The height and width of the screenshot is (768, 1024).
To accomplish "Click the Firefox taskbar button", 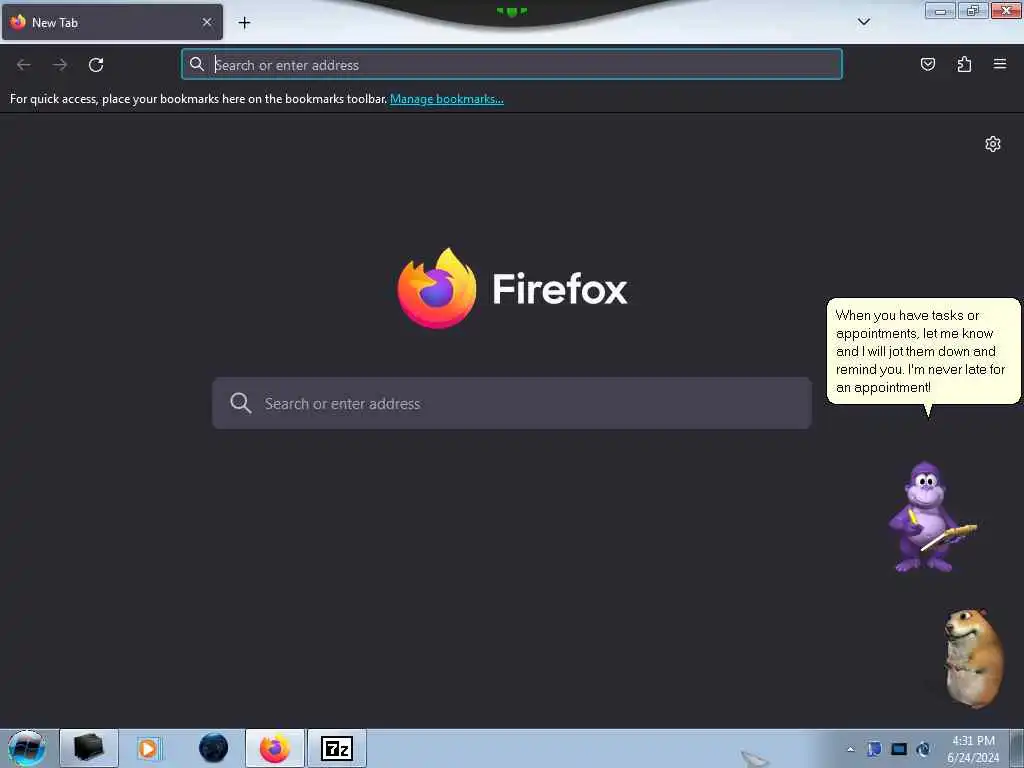I will click(275, 748).
